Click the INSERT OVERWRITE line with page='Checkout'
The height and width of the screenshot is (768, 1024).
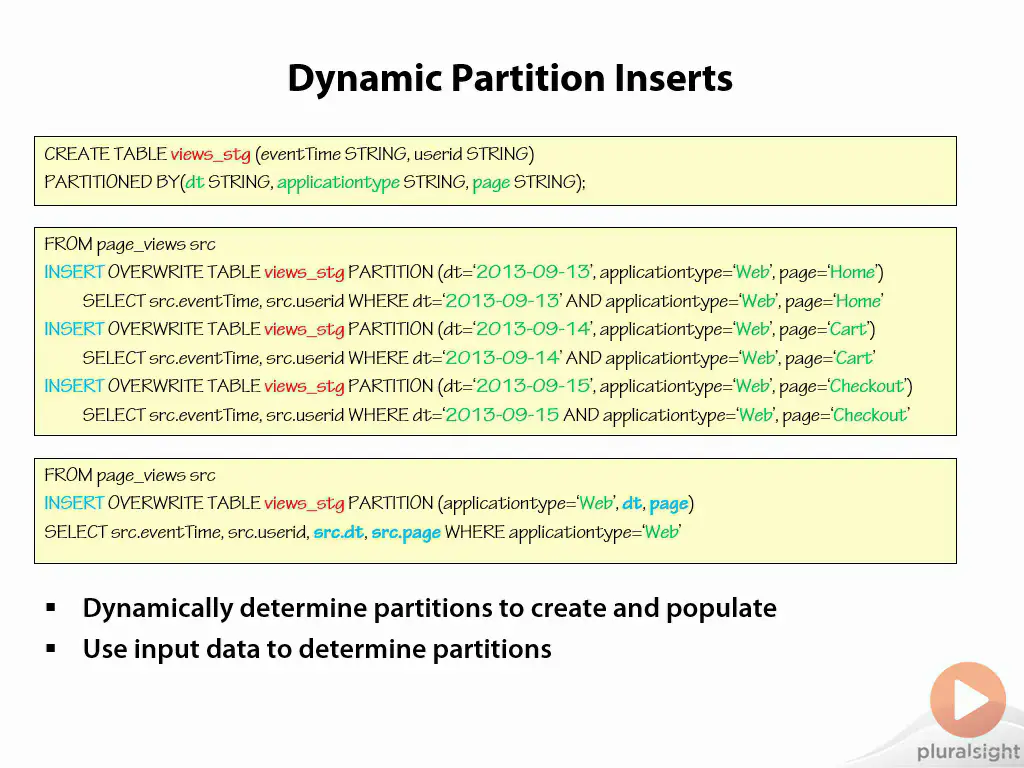pos(478,386)
